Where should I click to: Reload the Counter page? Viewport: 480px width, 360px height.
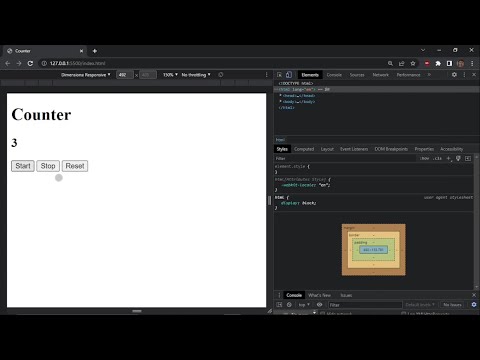click(x=30, y=63)
